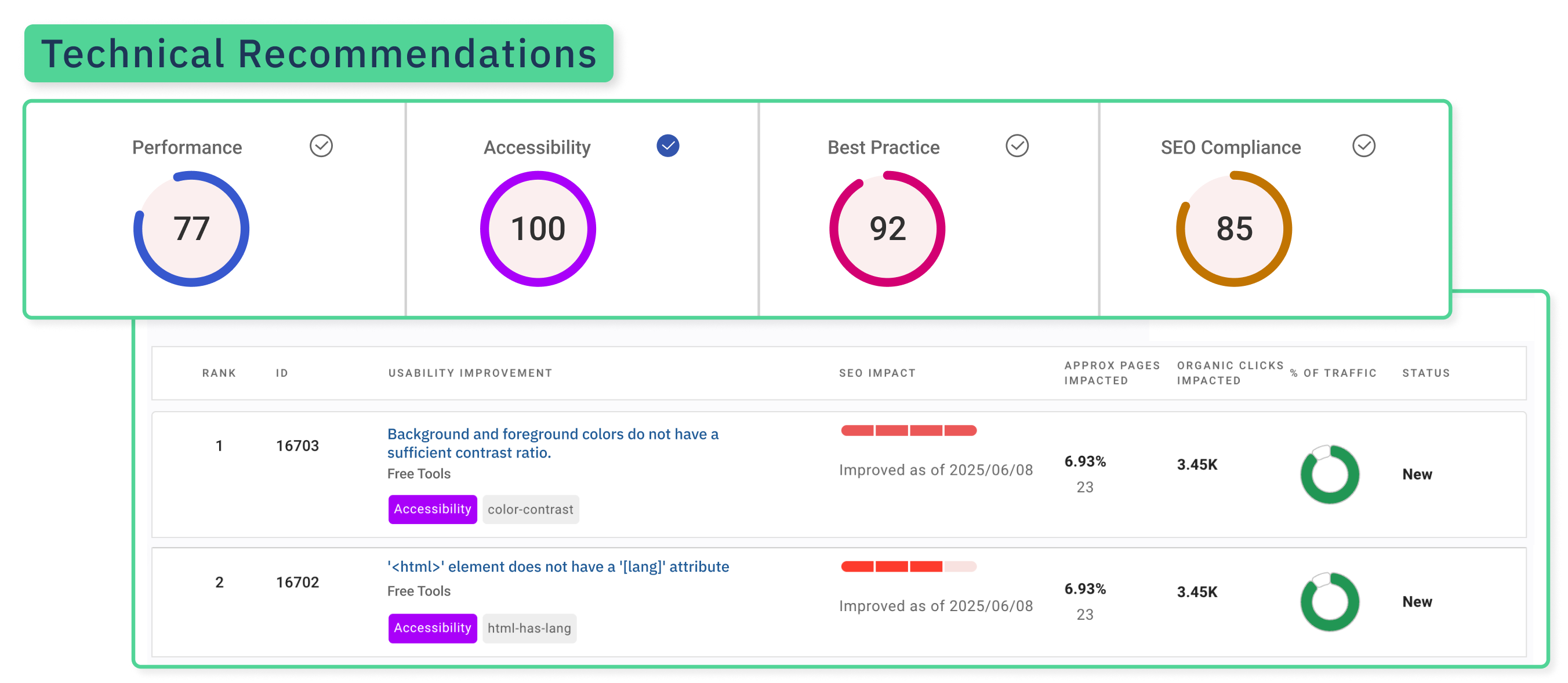Click Accessibility tag on issue 16702
Viewport: 1568px width, 683px height.
[x=432, y=627]
